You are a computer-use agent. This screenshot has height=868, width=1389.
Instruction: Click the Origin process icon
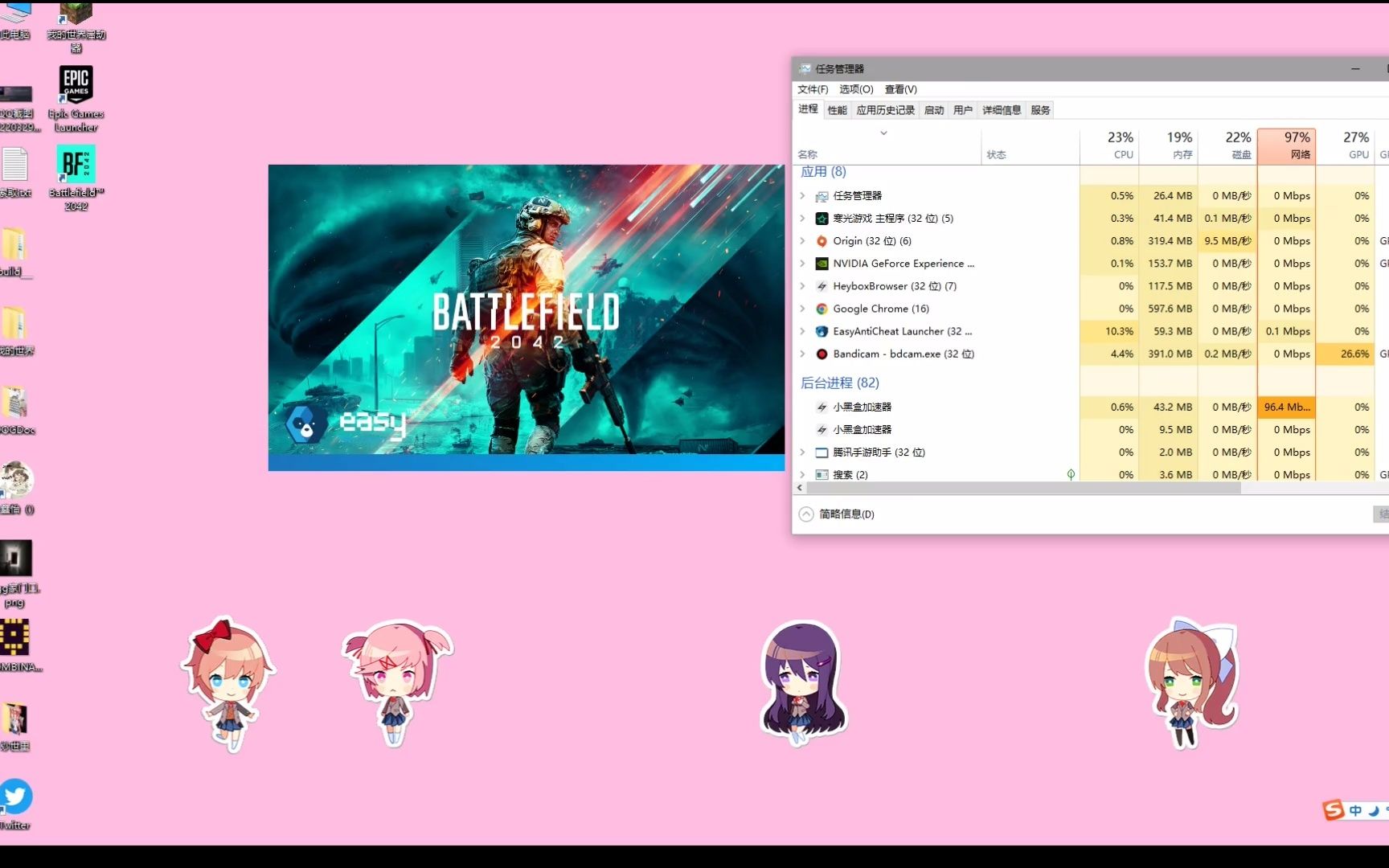coord(822,241)
